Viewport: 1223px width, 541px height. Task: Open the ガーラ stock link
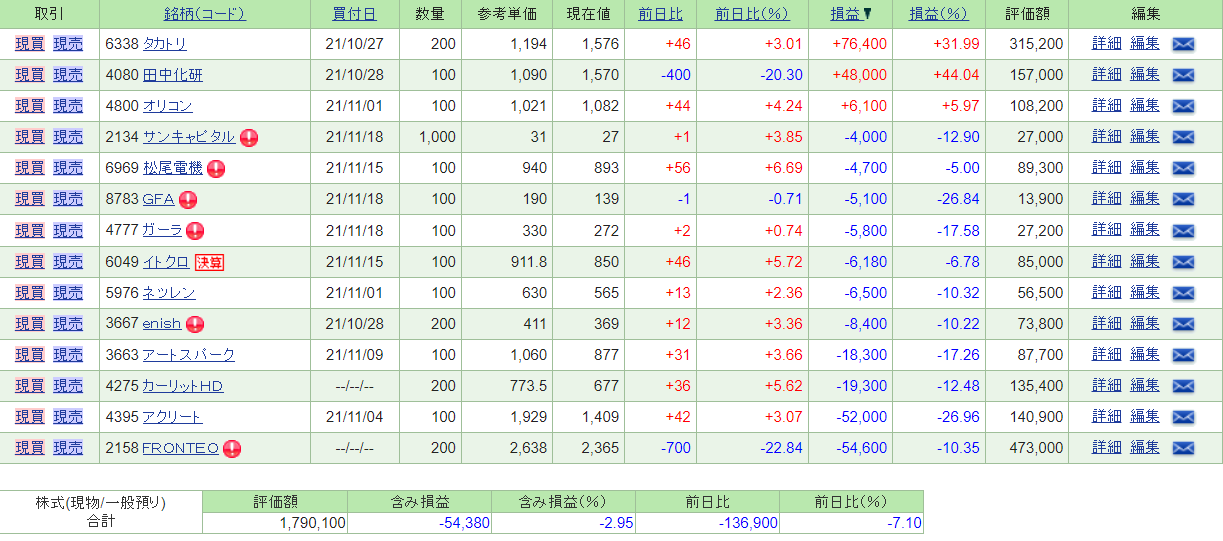(162, 230)
